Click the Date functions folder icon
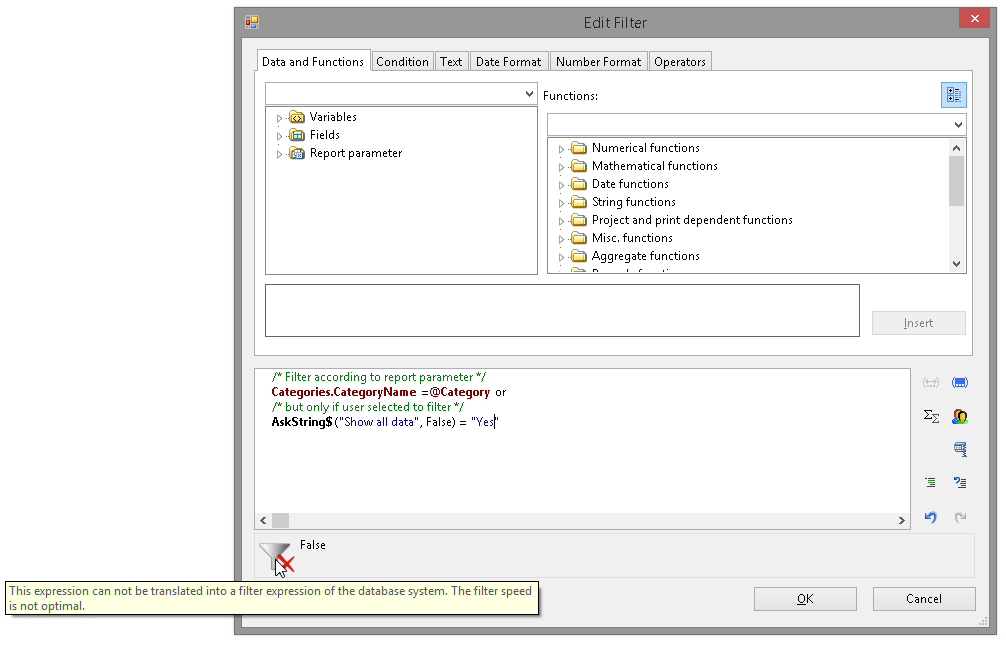This screenshot has width=1006, height=645. coord(579,184)
